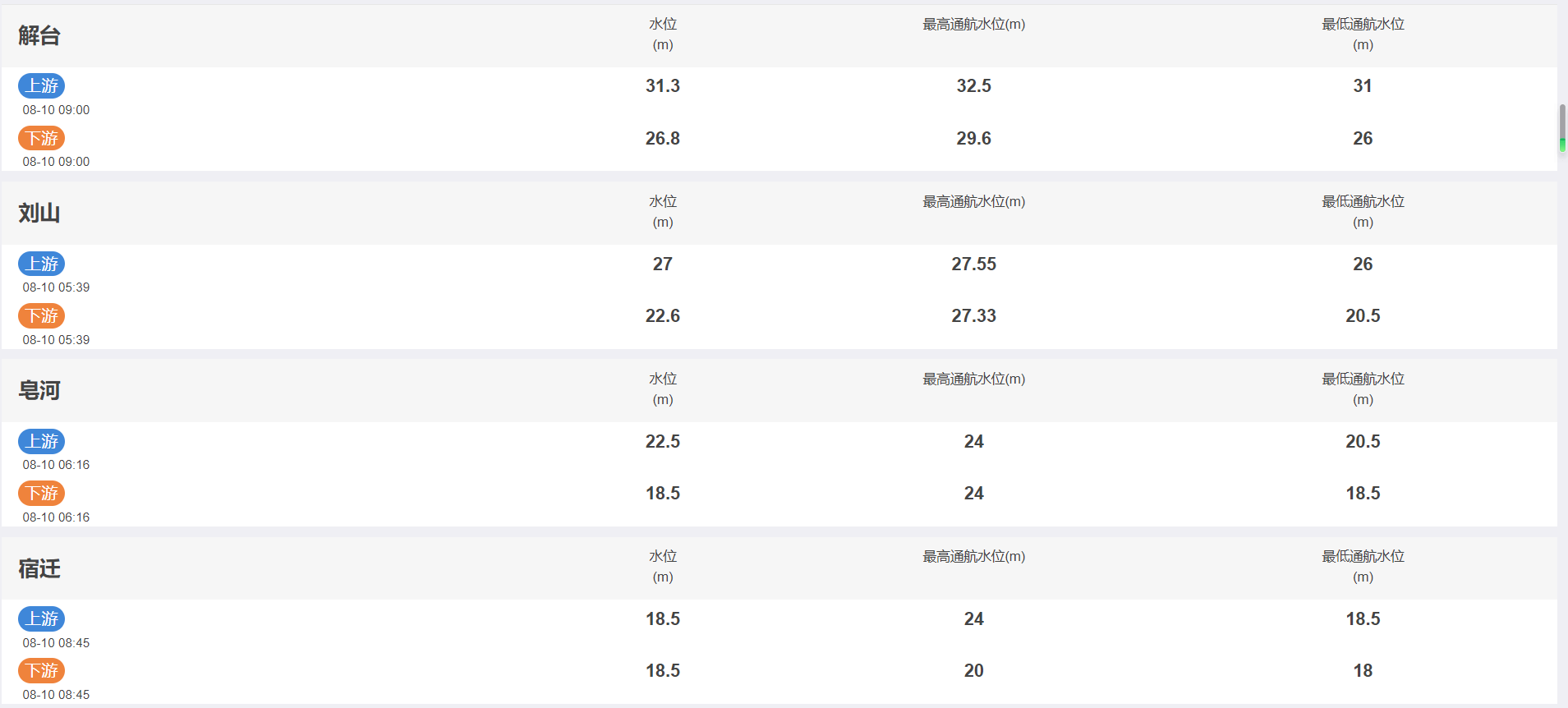This screenshot has height=708, width=1568.
Task: Select the 皂河 station heading
Action: pyautogui.click(x=39, y=390)
